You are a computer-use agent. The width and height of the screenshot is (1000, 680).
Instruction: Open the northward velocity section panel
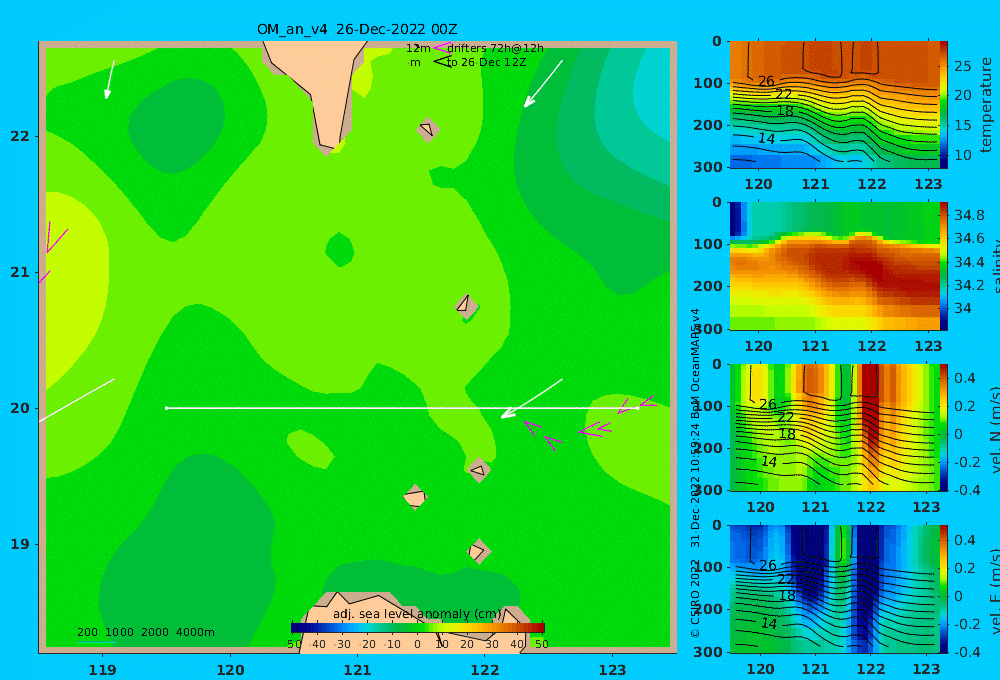coord(835,427)
